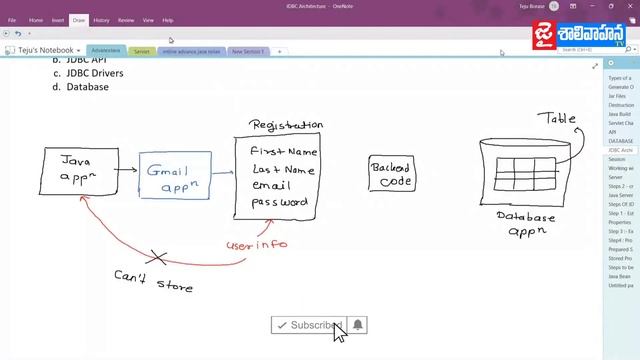
Task: Open the 'Prepared S' page
Action: [620, 249]
